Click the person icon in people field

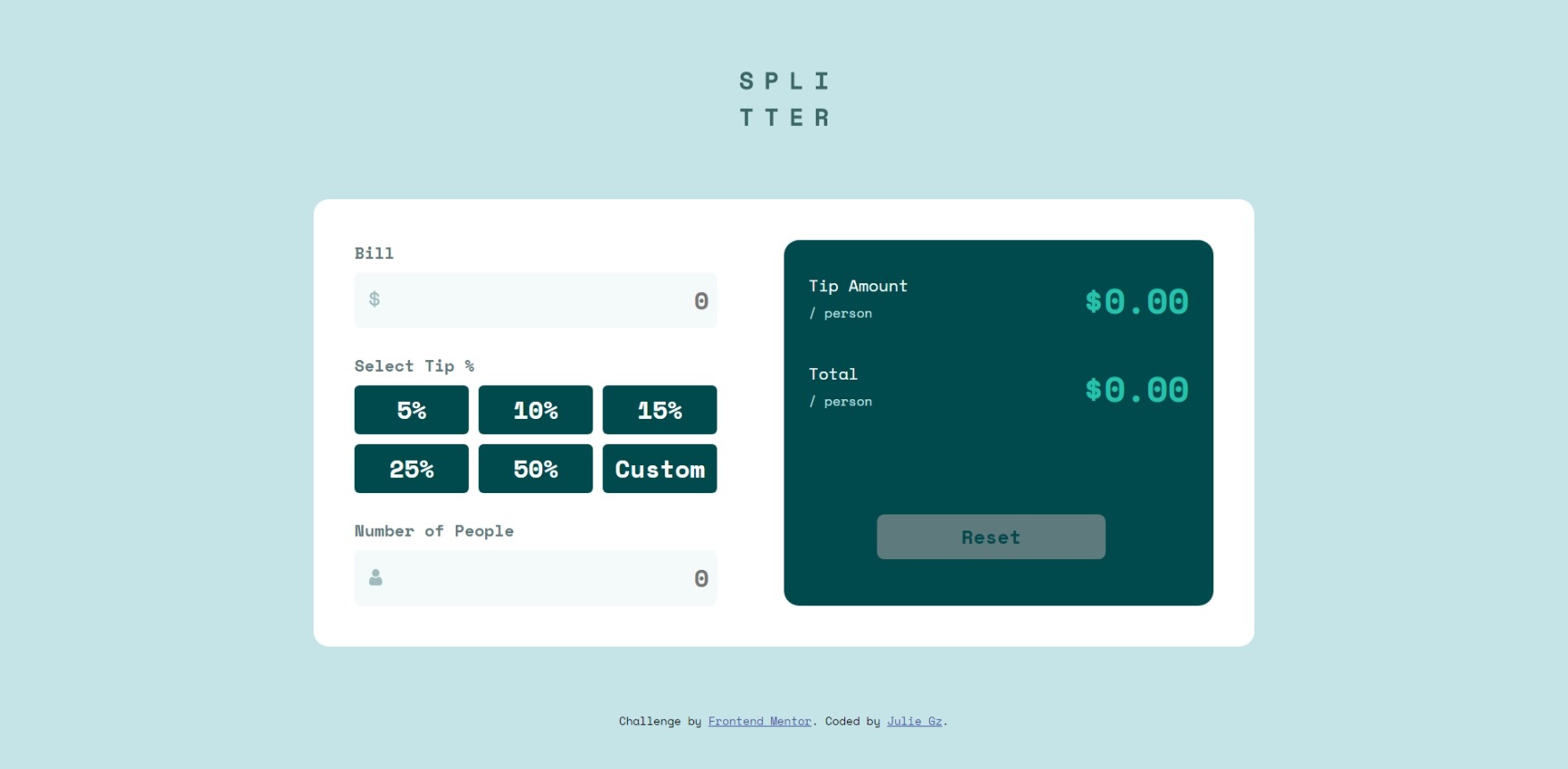(375, 578)
